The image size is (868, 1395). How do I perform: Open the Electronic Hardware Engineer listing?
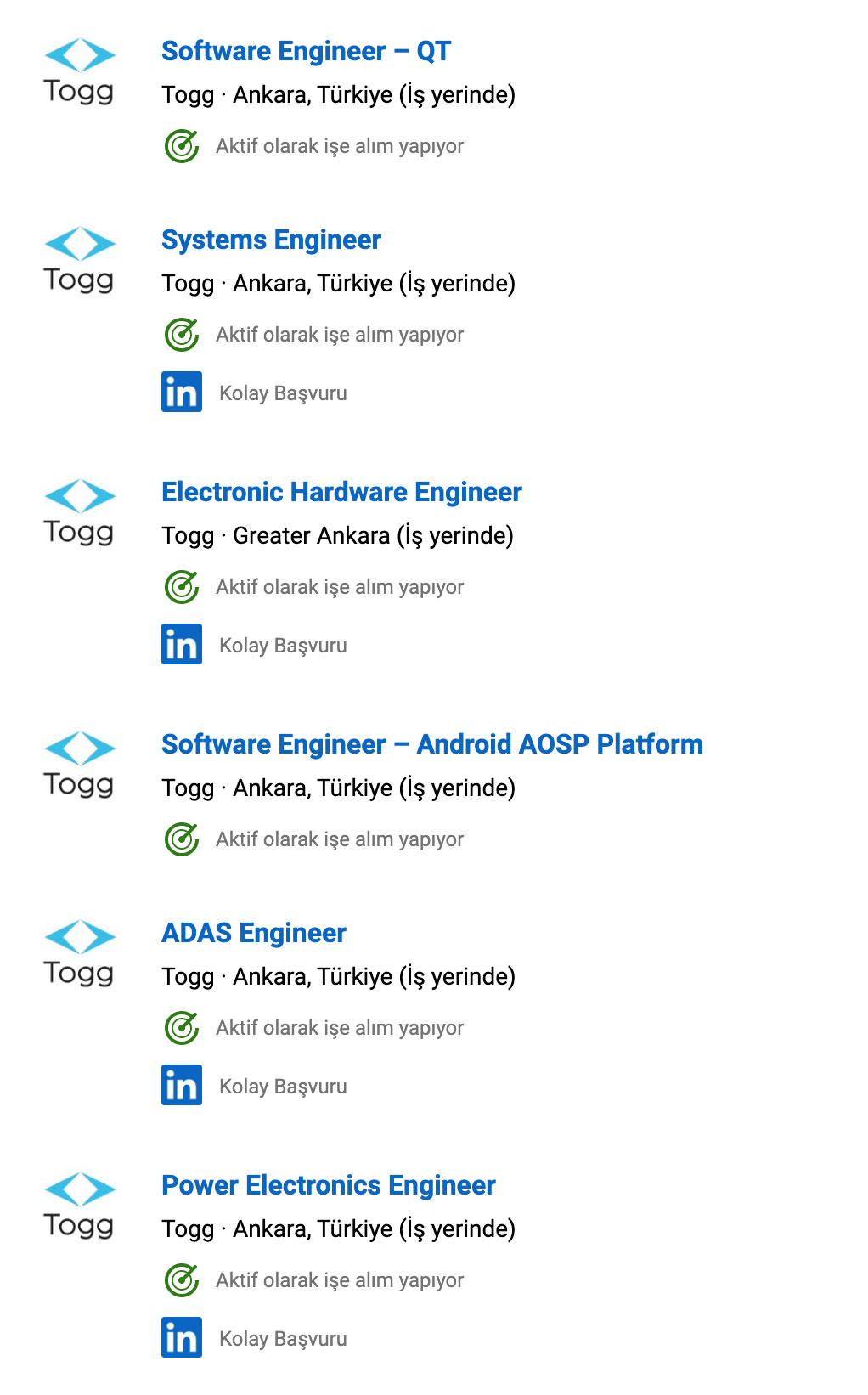341,492
